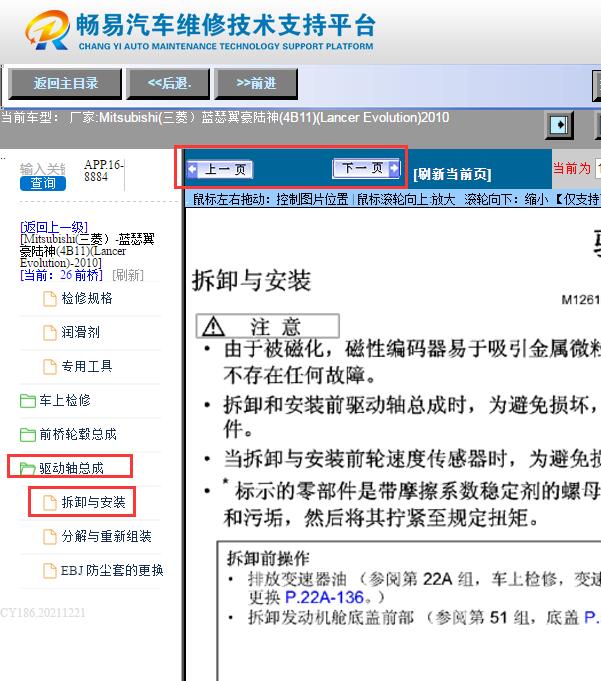Go to previous page with 上一页
This screenshot has width=601, height=681.
[x=220, y=169]
